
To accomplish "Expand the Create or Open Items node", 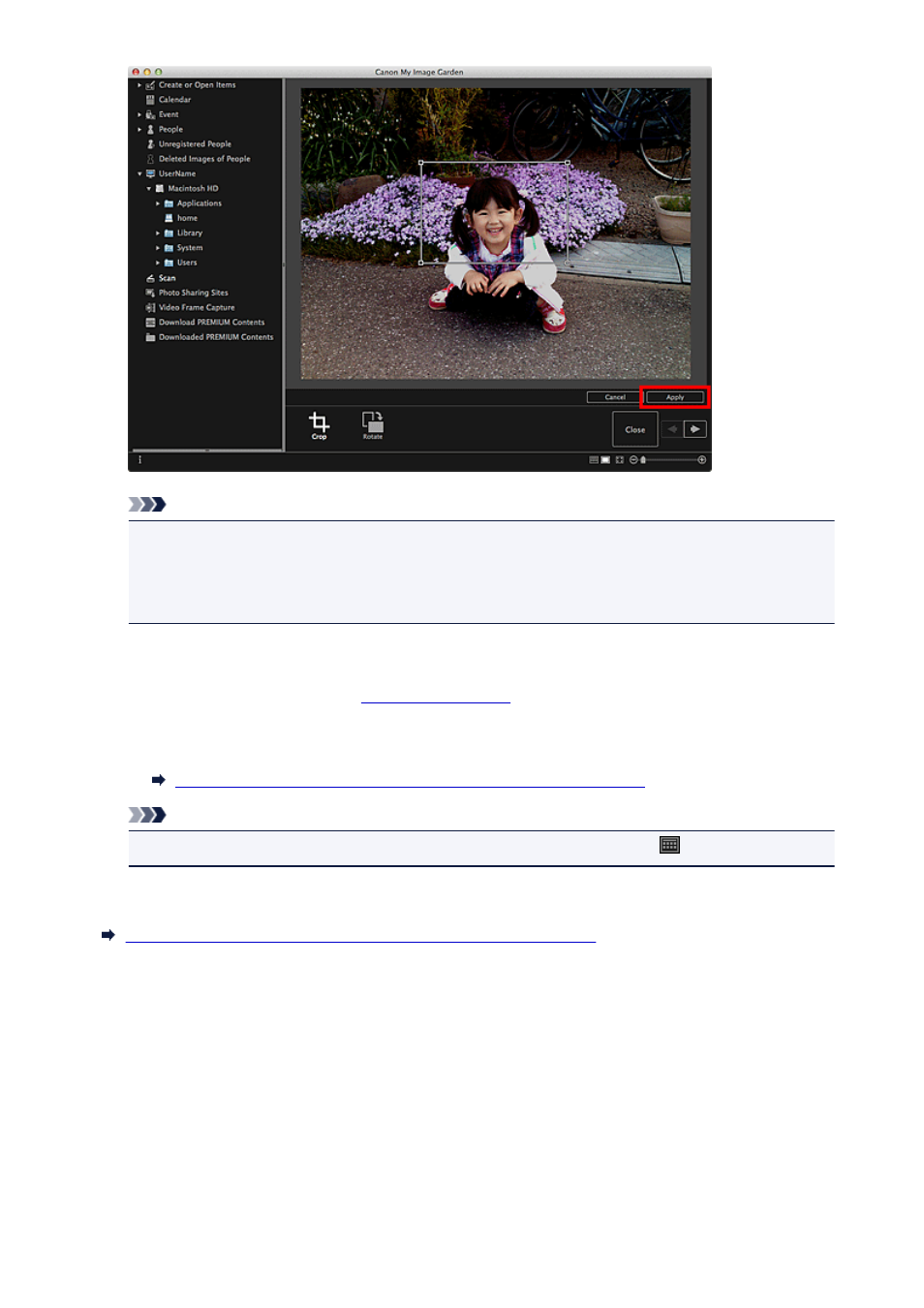I will click(x=139, y=85).
